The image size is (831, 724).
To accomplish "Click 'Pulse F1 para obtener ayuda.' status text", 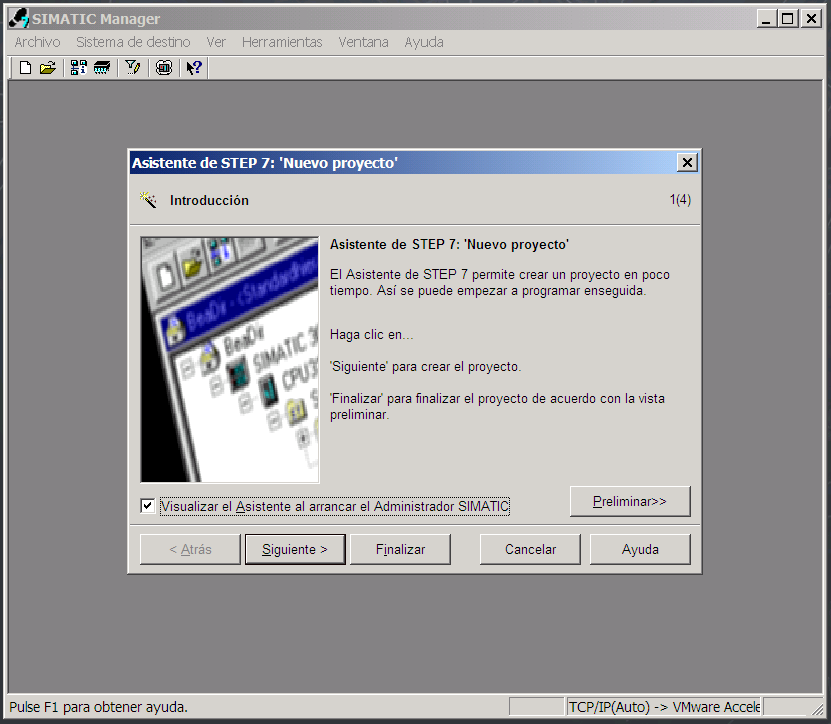I will pos(99,707).
